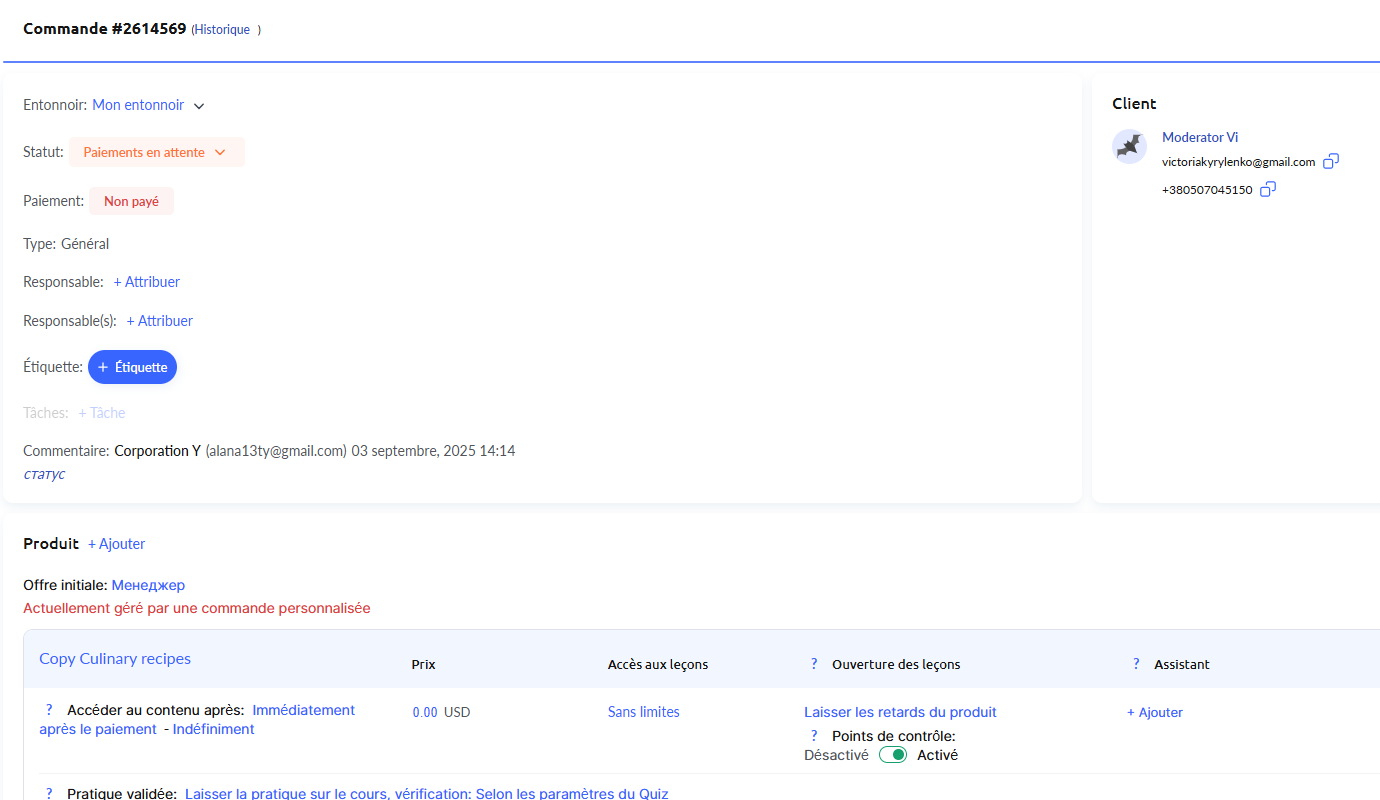Click Attribuer next to Responsable
Viewport: 1380px width, 800px height.
(146, 282)
